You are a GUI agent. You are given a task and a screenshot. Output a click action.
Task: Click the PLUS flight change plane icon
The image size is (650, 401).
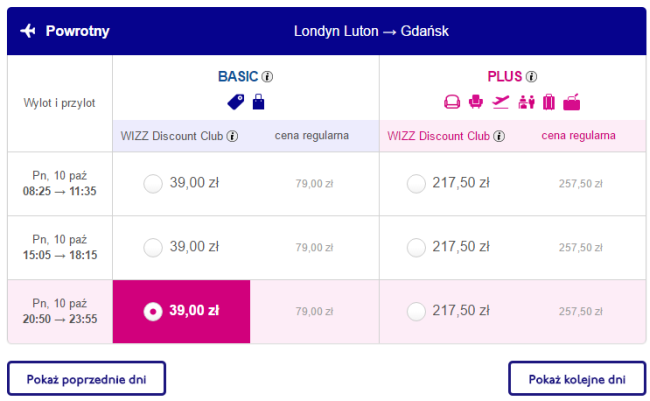click(501, 102)
